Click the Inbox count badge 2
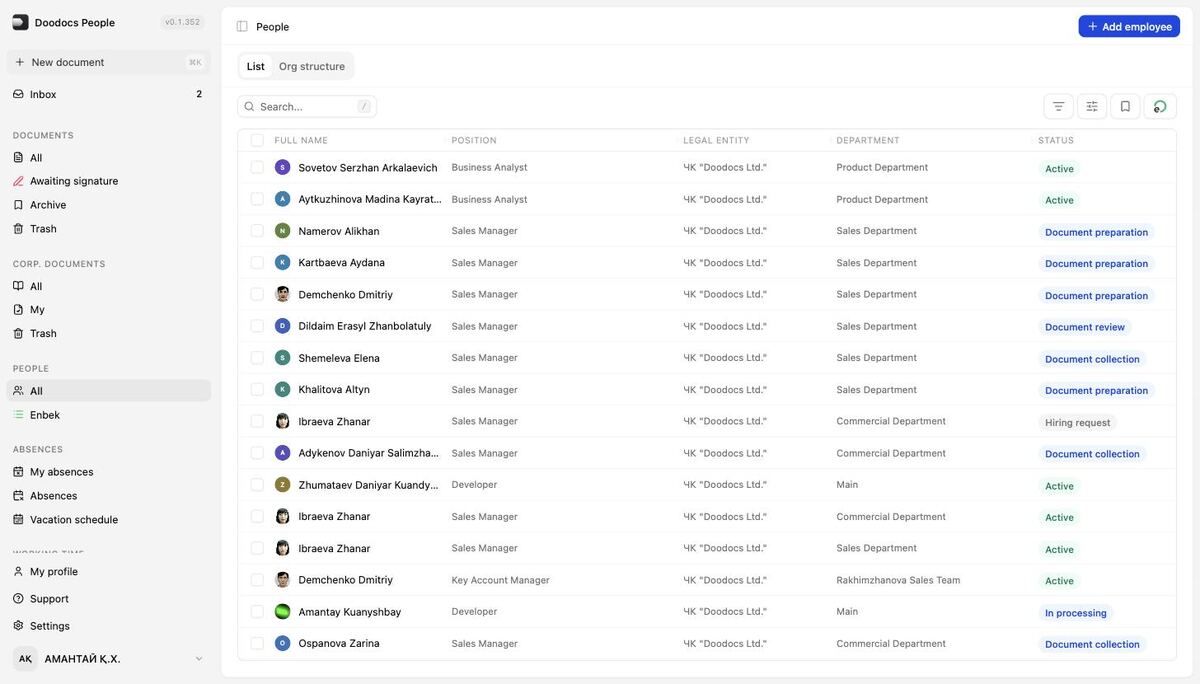The image size is (1200, 684). pyautogui.click(x=199, y=94)
